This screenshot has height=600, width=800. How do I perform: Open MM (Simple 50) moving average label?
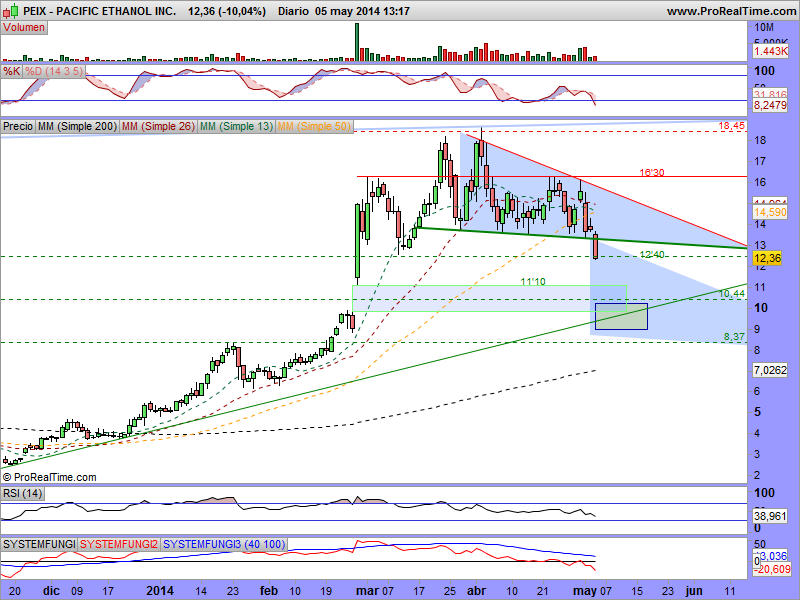tap(314, 126)
